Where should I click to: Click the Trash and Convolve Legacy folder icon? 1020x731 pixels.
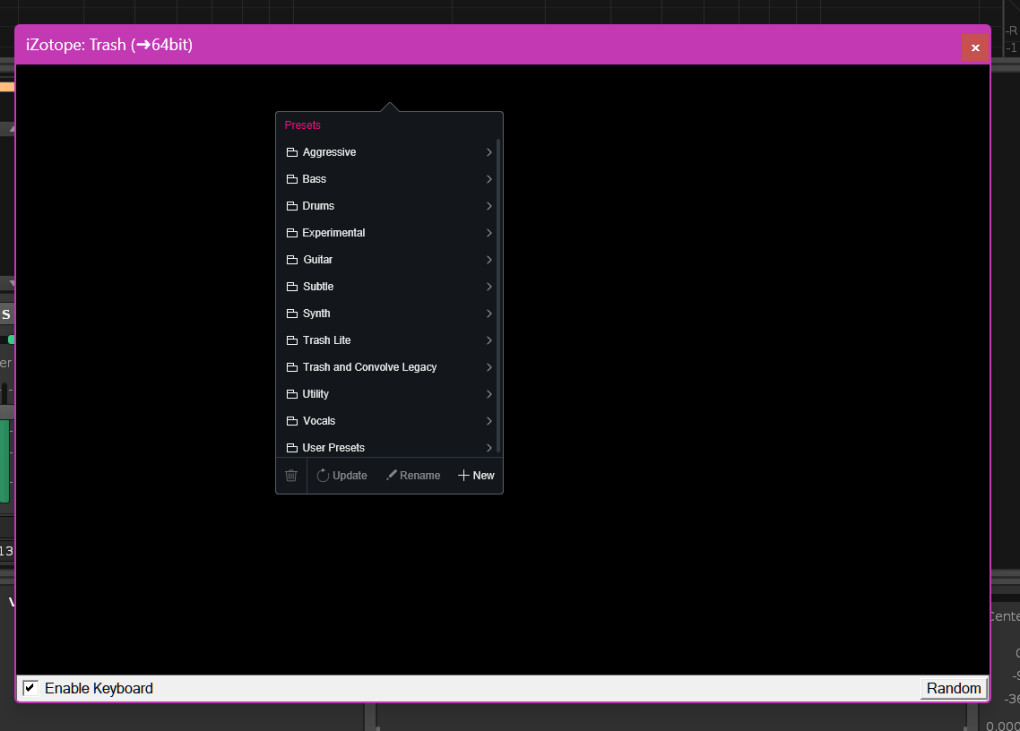pyautogui.click(x=292, y=367)
